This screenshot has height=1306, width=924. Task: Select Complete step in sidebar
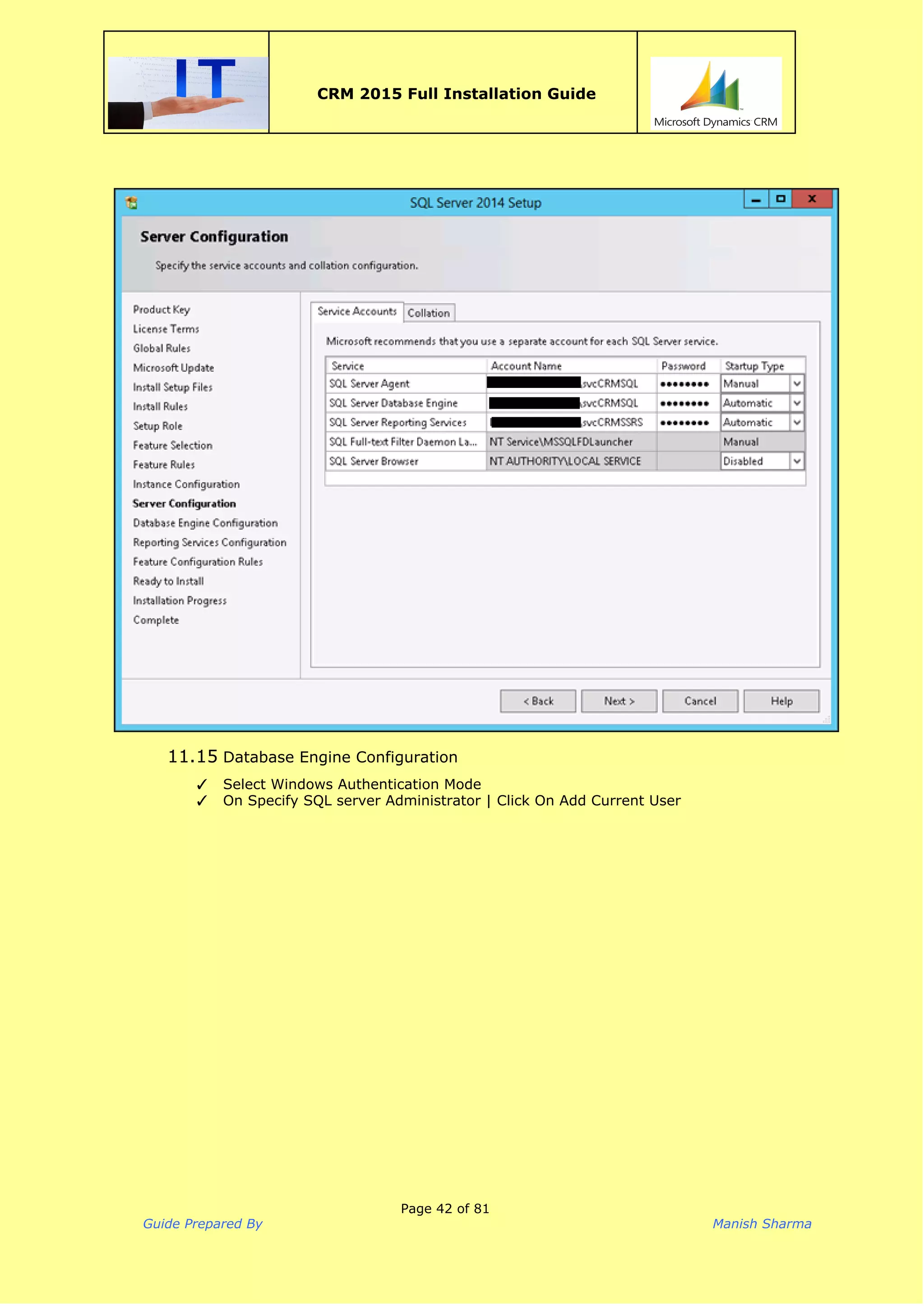[156, 620]
